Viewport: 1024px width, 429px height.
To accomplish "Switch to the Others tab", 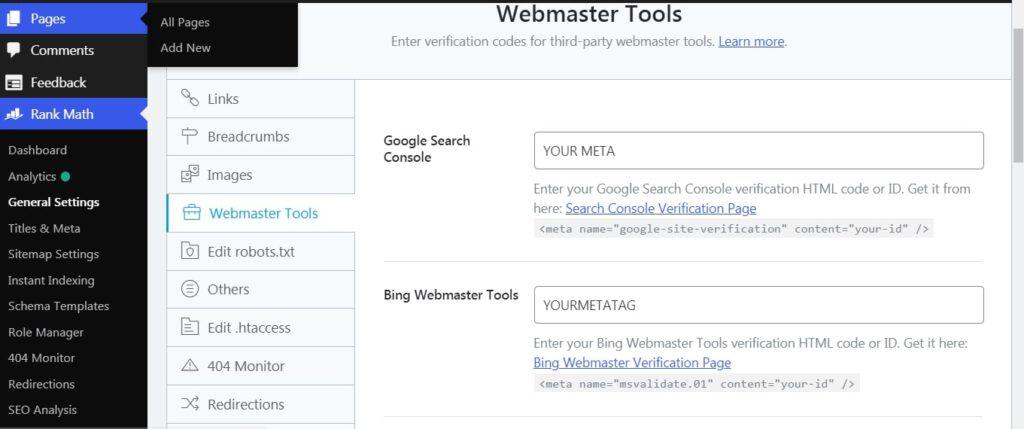I will (261, 289).
